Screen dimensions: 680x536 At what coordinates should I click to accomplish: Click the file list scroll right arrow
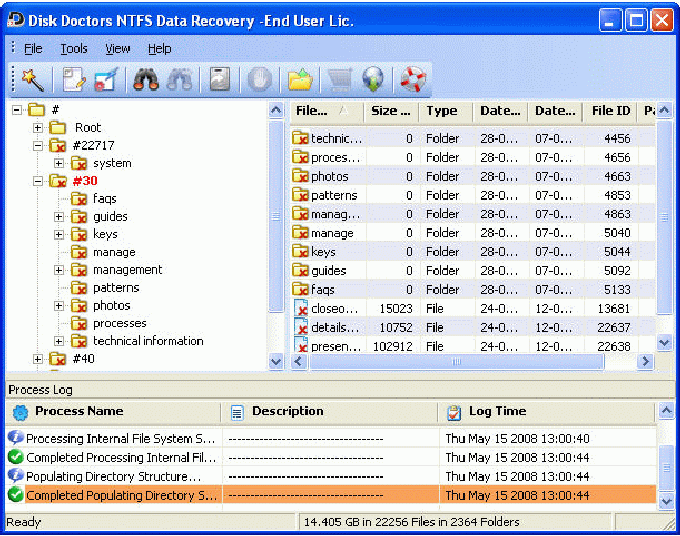pos(646,361)
